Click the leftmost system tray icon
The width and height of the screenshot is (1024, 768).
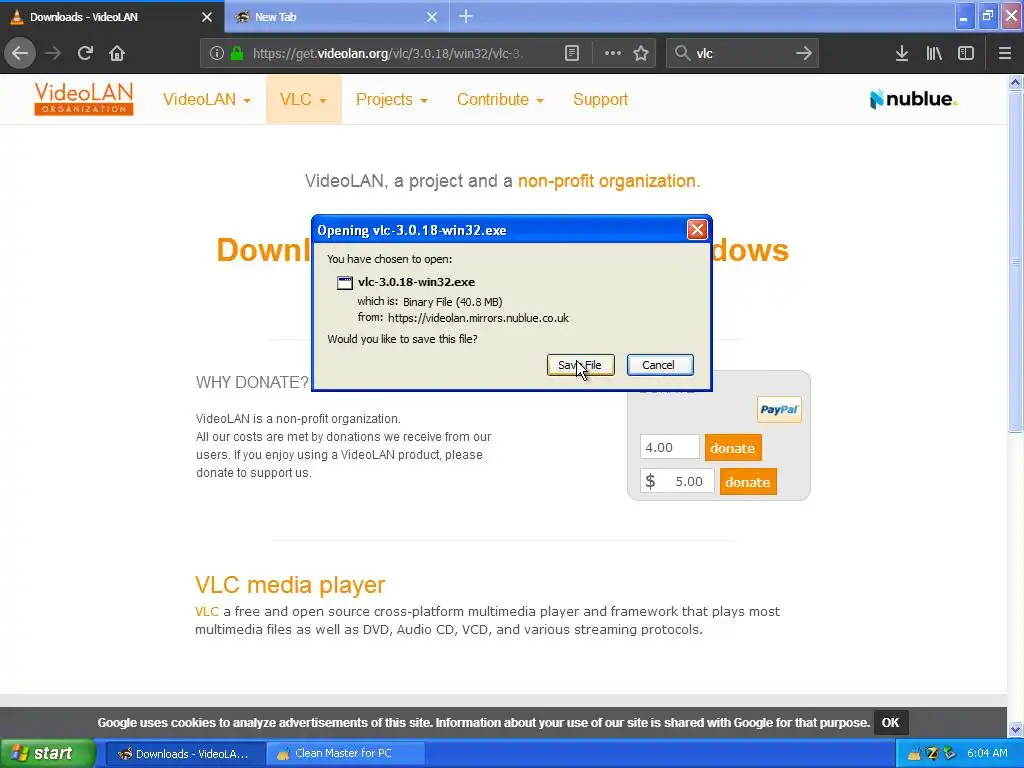tap(914, 754)
